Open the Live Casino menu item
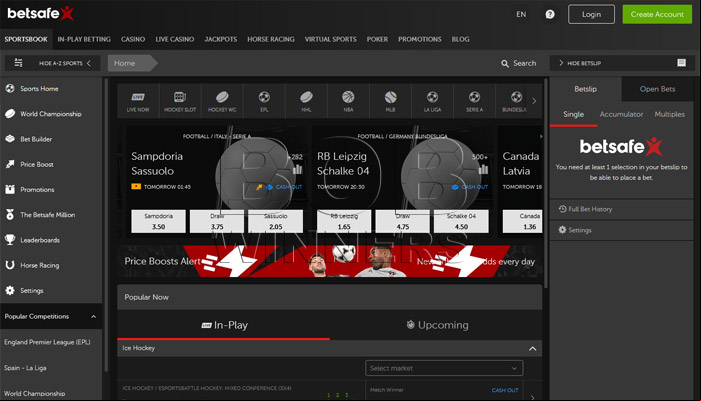This screenshot has width=701, height=401. (x=175, y=39)
